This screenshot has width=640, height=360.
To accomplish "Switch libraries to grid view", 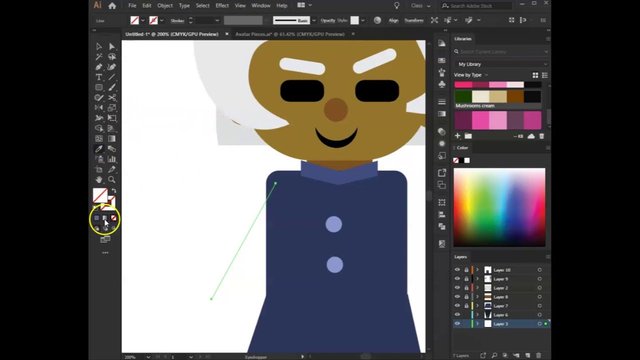I will click(x=535, y=75).
